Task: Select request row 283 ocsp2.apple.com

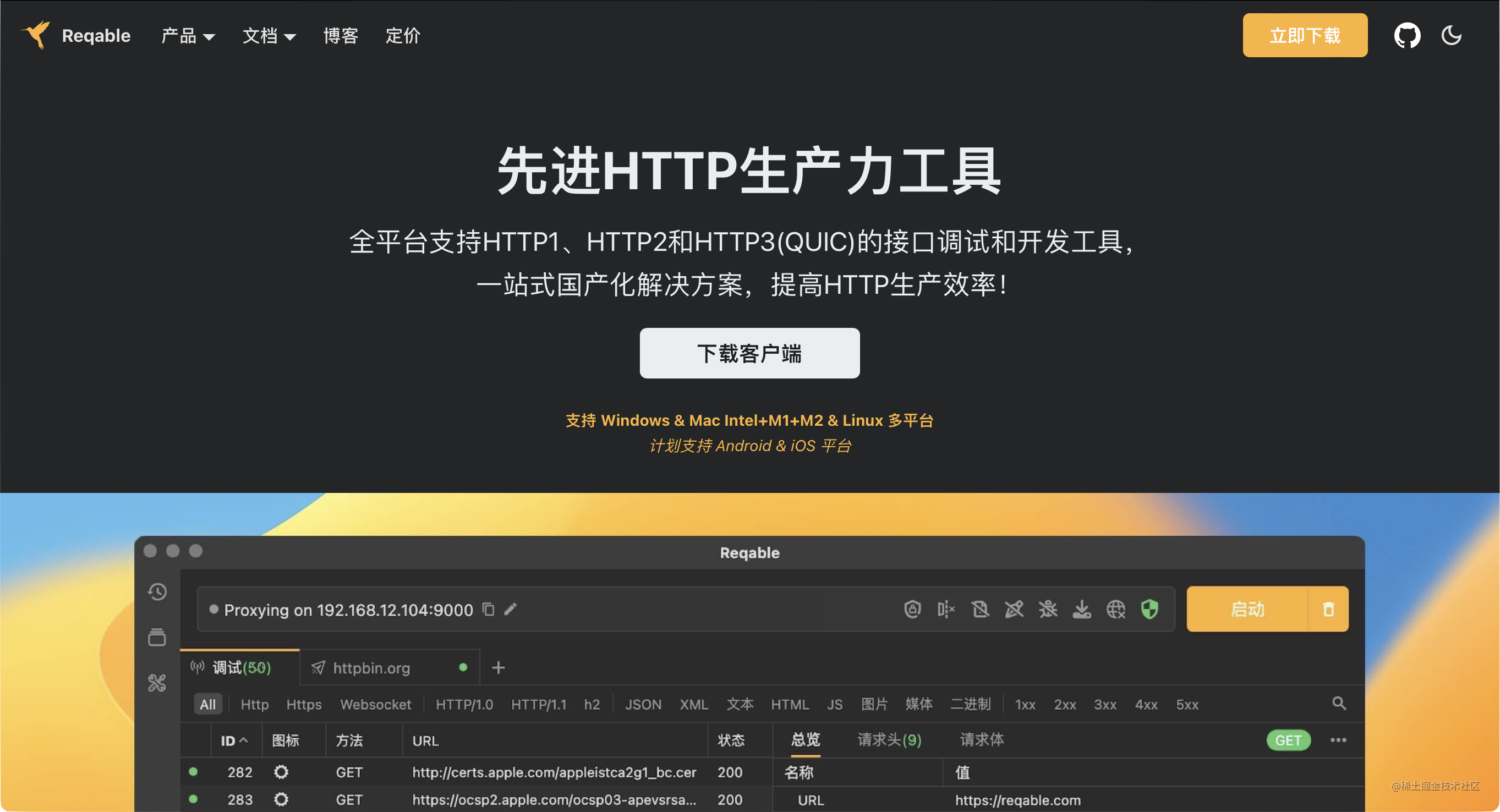Action: coord(476,800)
